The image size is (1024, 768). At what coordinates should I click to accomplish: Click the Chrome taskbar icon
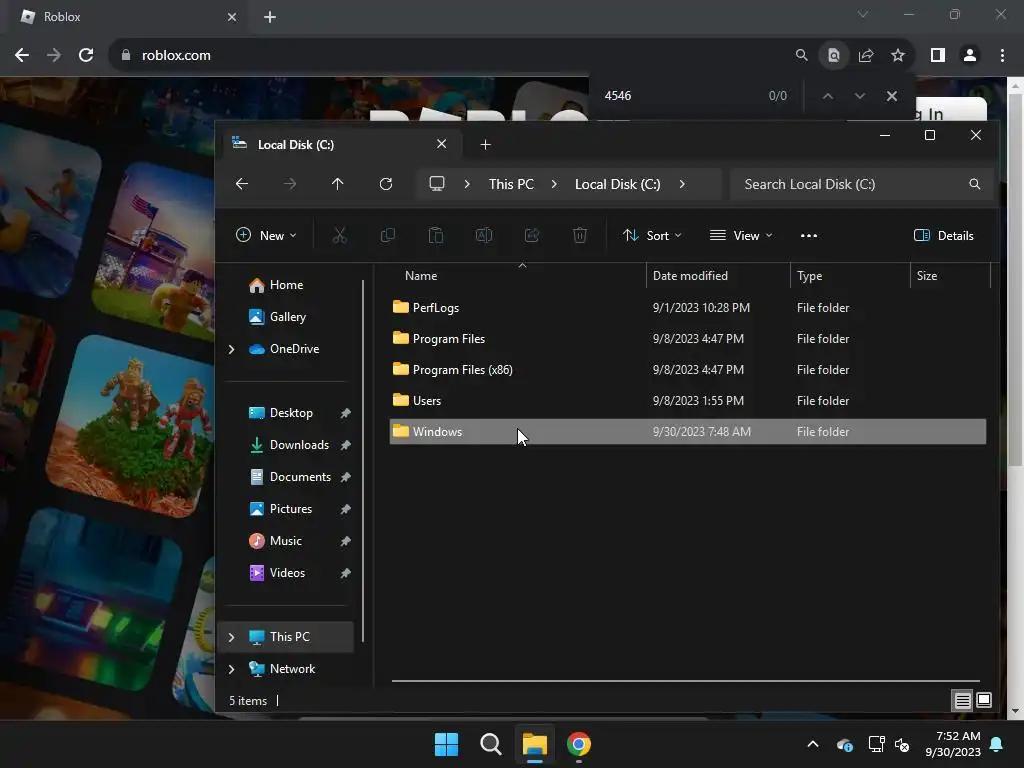point(579,744)
